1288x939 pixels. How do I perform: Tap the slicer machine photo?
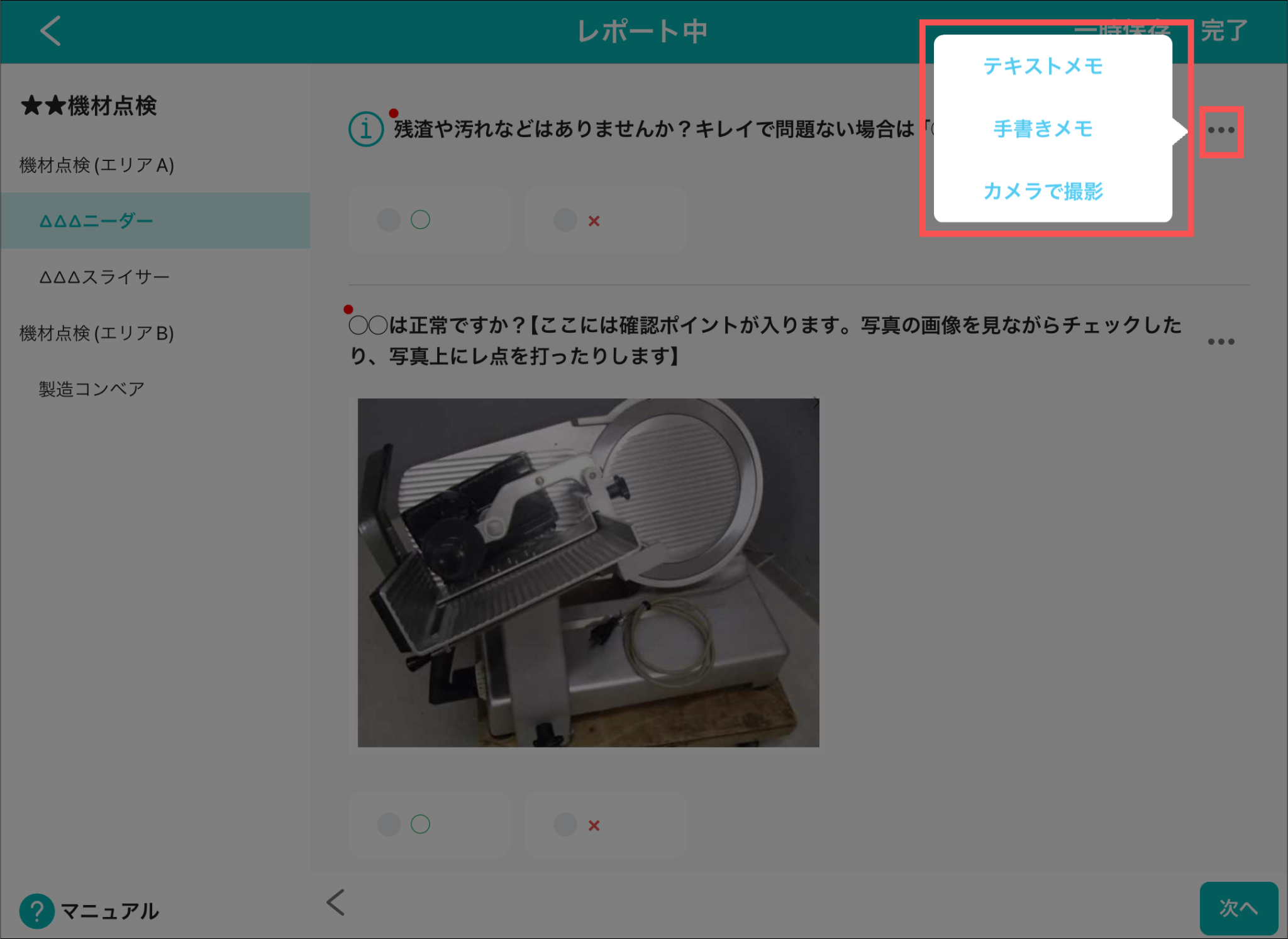pyautogui.click(x=588, y=572)
